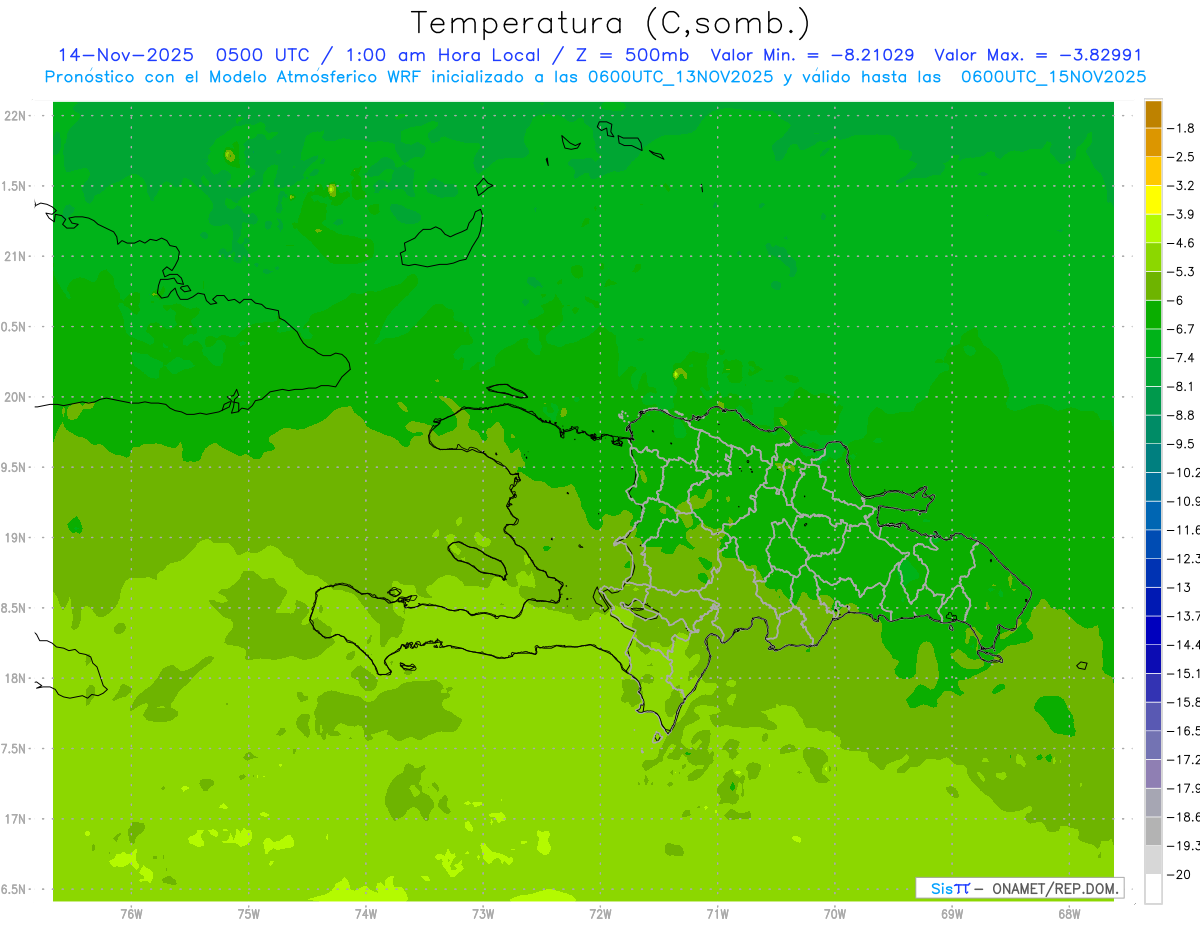Click the '72W' longitude label
This screenshot has width=1200, height=927.
[600, 914]
